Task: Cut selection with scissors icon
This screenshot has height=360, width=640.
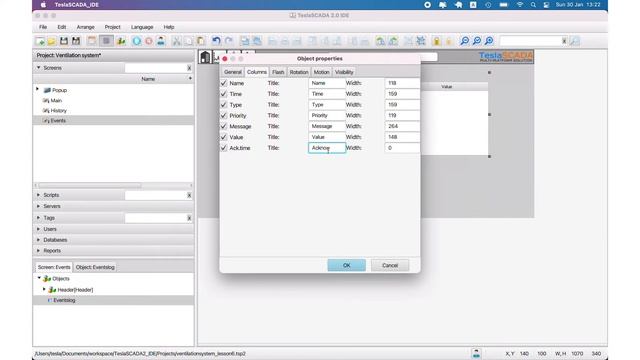Action: [176, 41]
